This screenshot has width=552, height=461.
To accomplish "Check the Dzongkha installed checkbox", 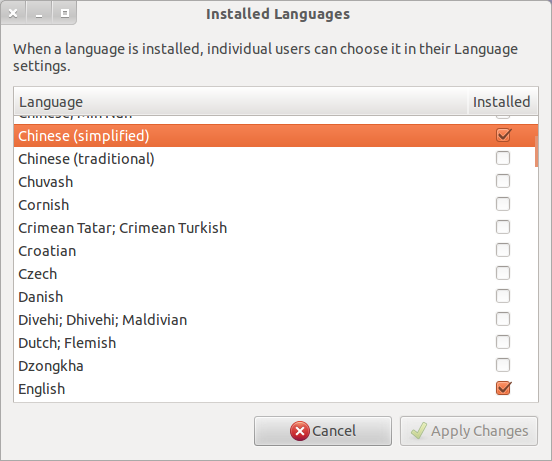I will pos(503,365).
